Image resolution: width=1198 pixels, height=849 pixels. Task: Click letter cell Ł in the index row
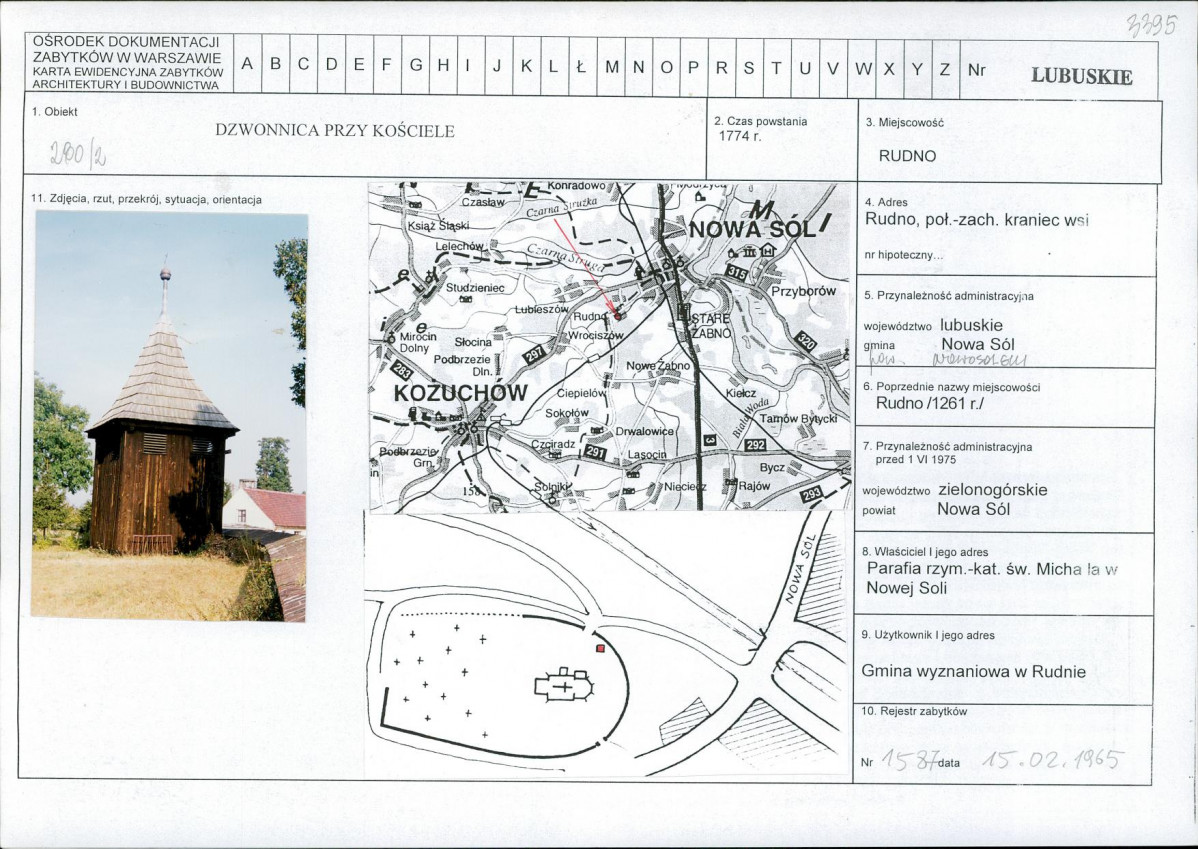581,66
